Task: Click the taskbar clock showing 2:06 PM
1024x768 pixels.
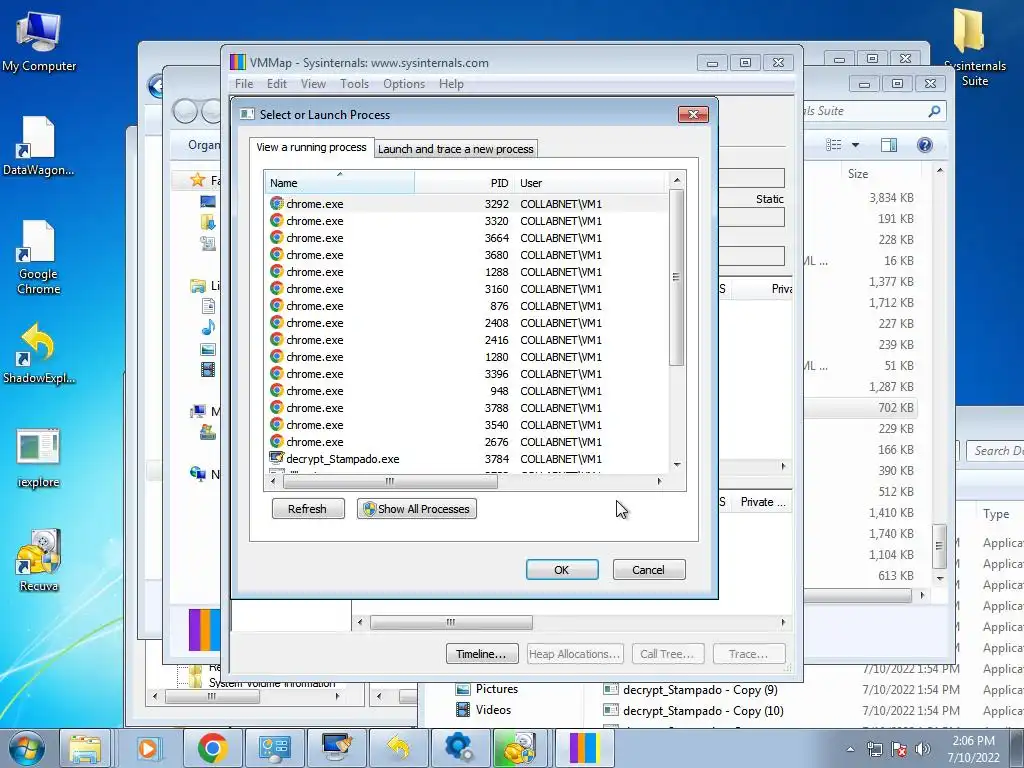Action: tap(973, 749)
